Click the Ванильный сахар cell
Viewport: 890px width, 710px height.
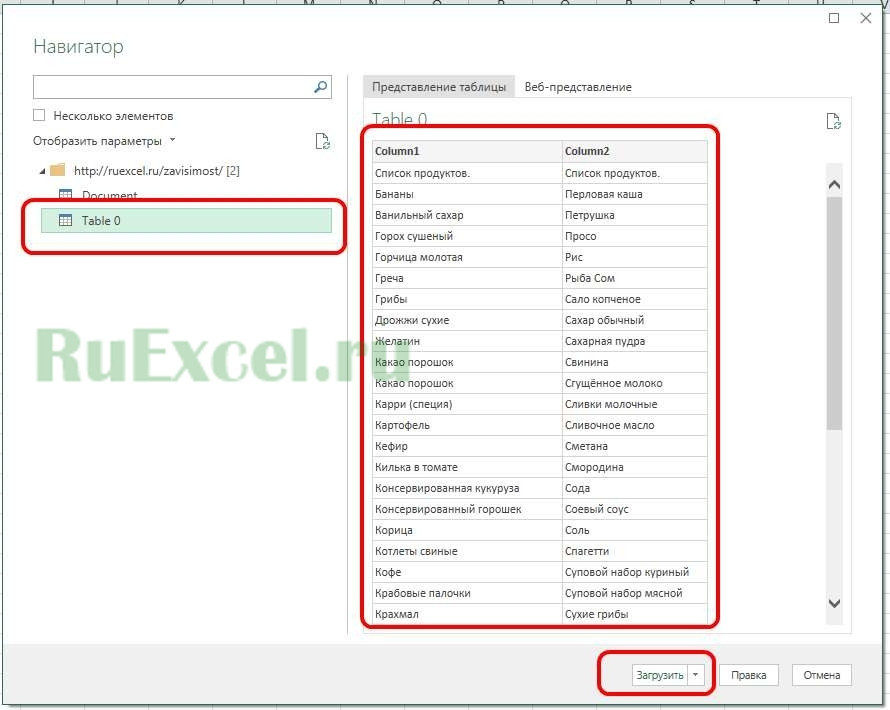pyautogui.click(x=467, y=215)
